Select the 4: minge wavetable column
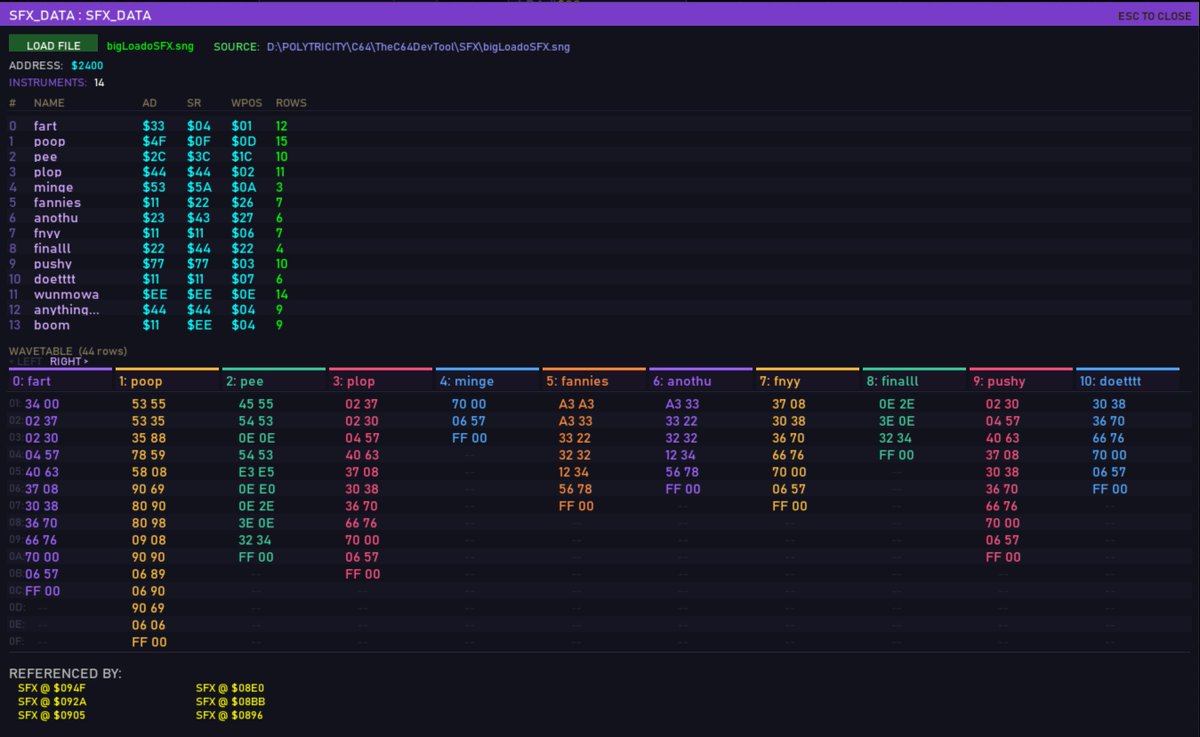The image size is (1200, 737). coord(488,381)
